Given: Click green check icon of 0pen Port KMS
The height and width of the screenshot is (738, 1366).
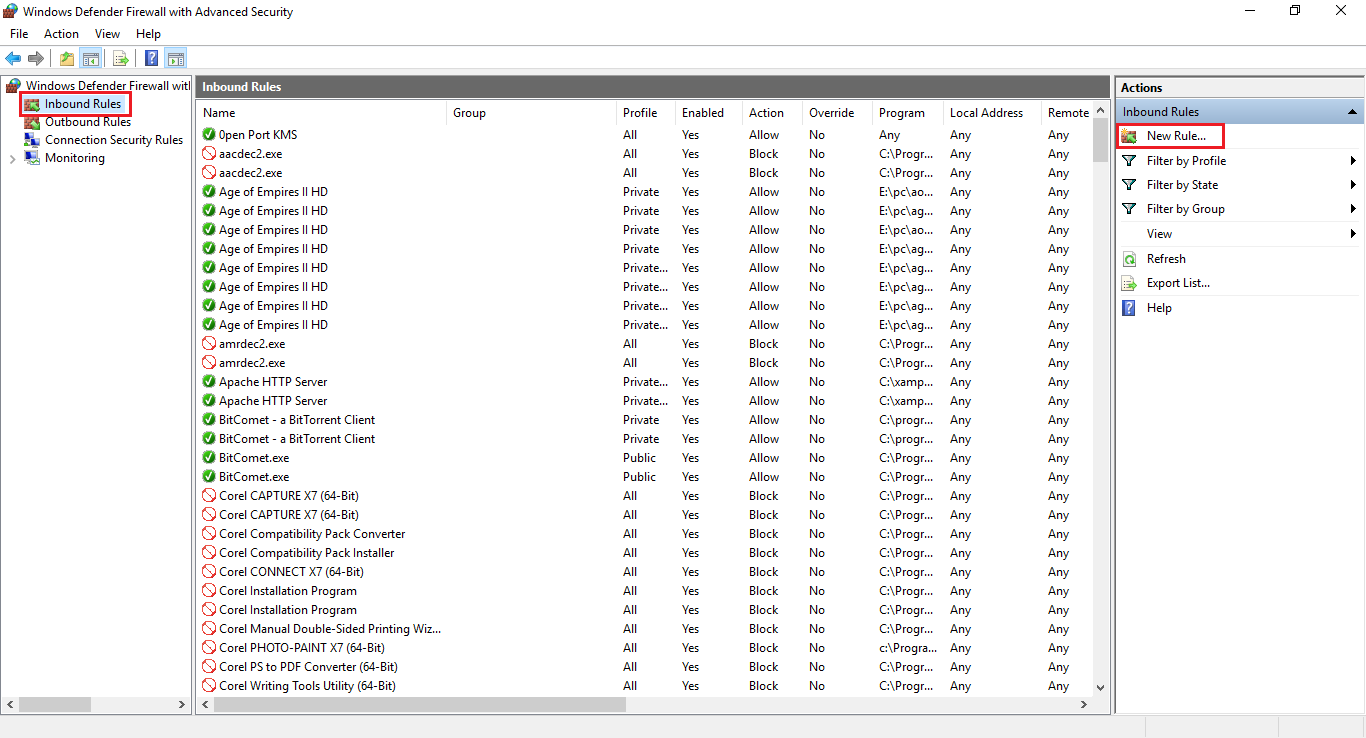Looking at the screenshot, I should pos(209,135).
